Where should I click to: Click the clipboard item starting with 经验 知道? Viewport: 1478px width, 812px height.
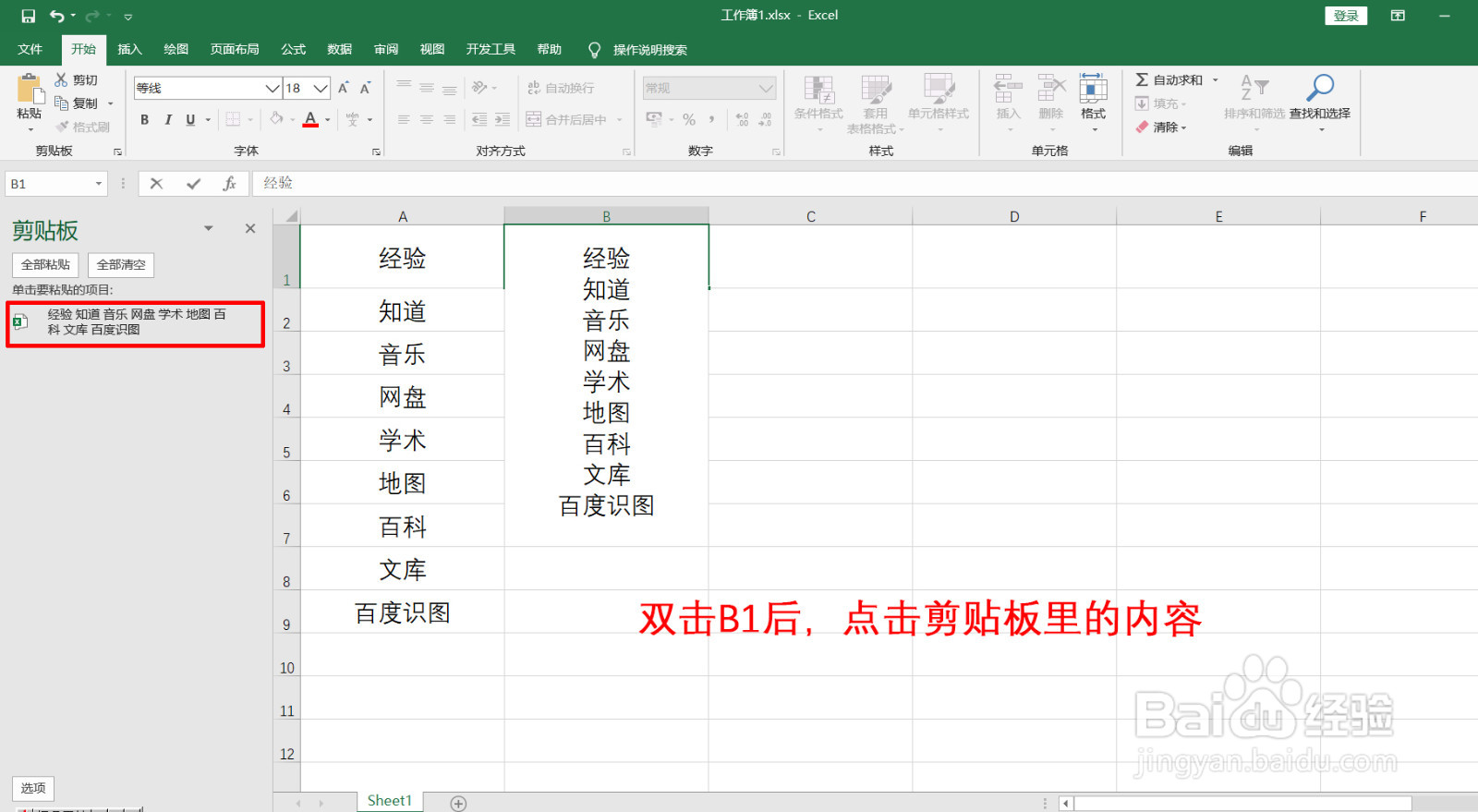(136, 322)
